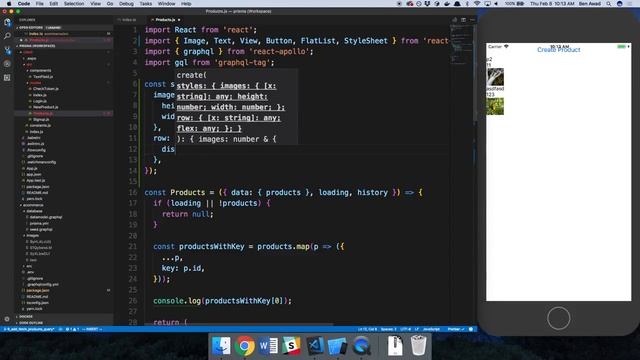Click the JavaScript language mode in status bar
Screen dimensions: 640x360
[x=431, y=329]
